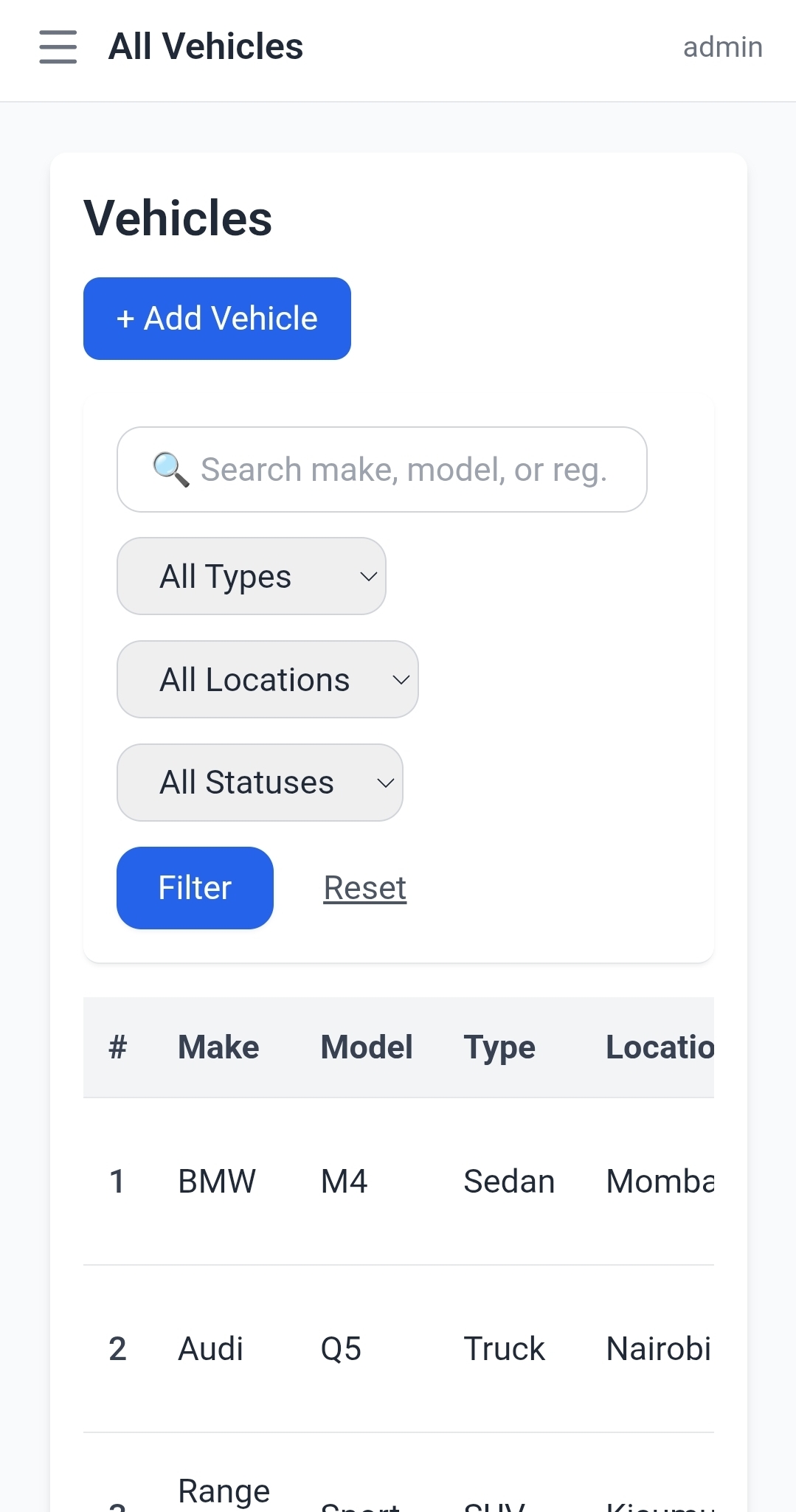Click the Nairobi location cell
The image size is (796, 1512).
[x=658, y=1349]
